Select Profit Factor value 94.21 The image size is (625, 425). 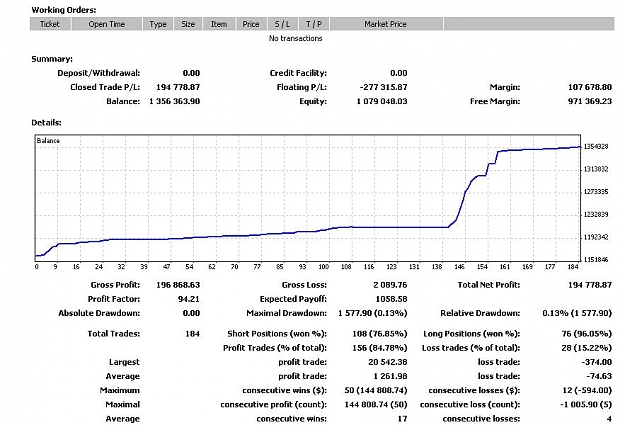[x=189, y=299]
